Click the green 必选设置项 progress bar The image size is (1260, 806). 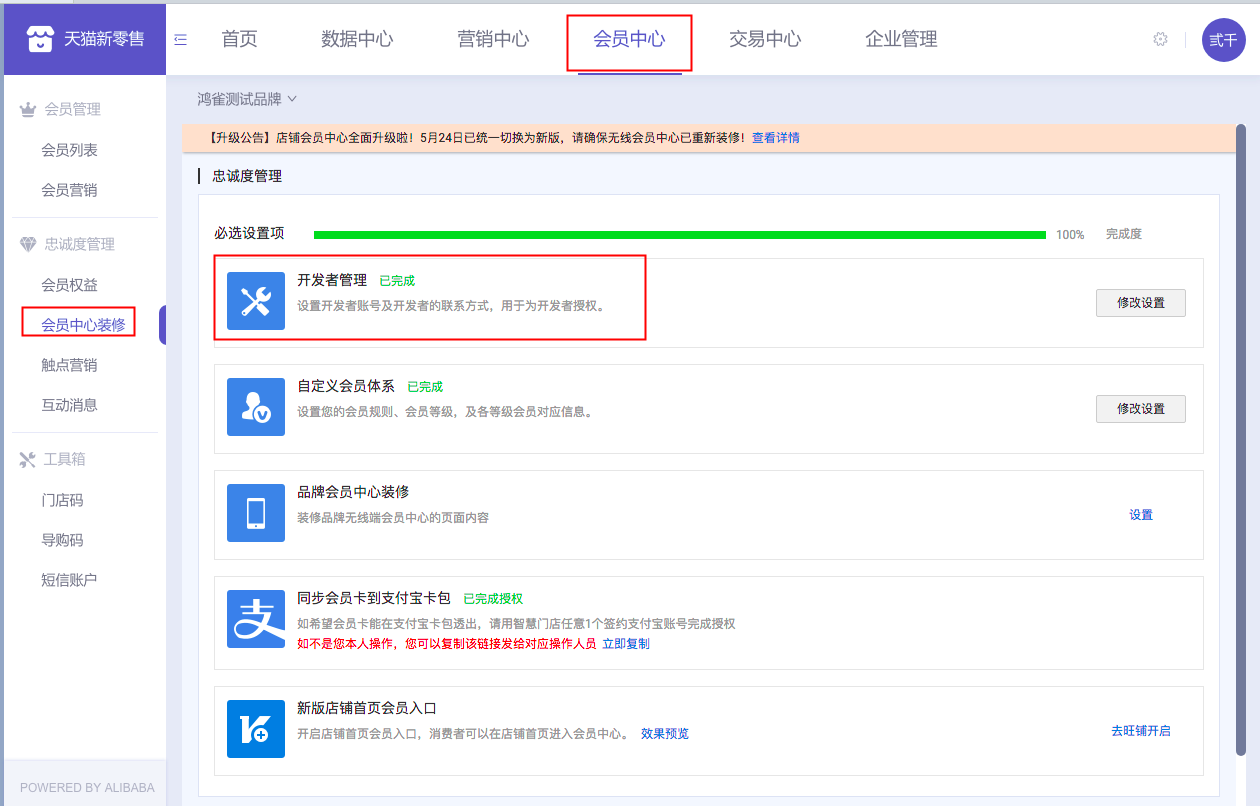(680, 234)
